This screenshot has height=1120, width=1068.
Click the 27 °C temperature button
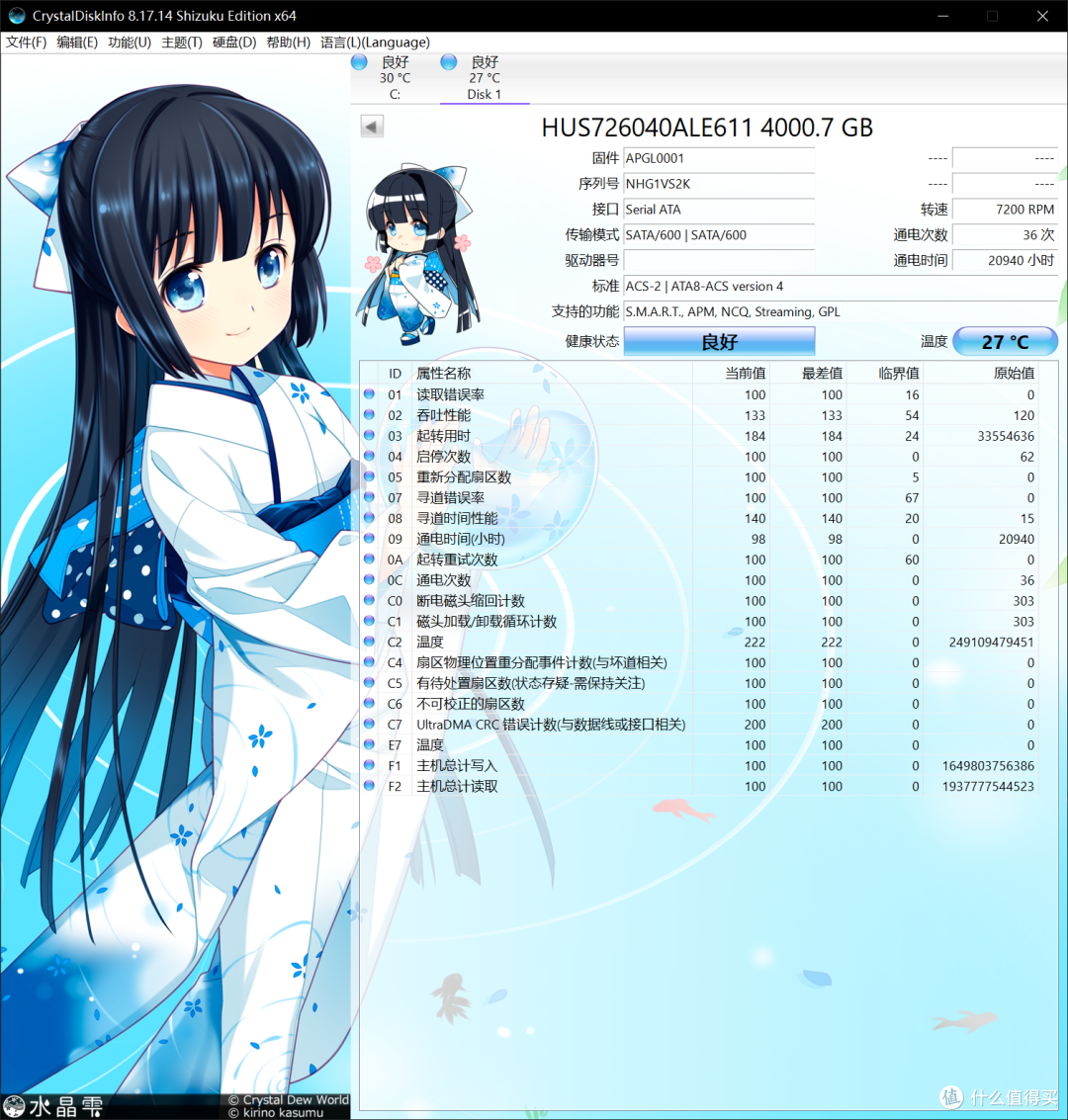(1005, 340)
